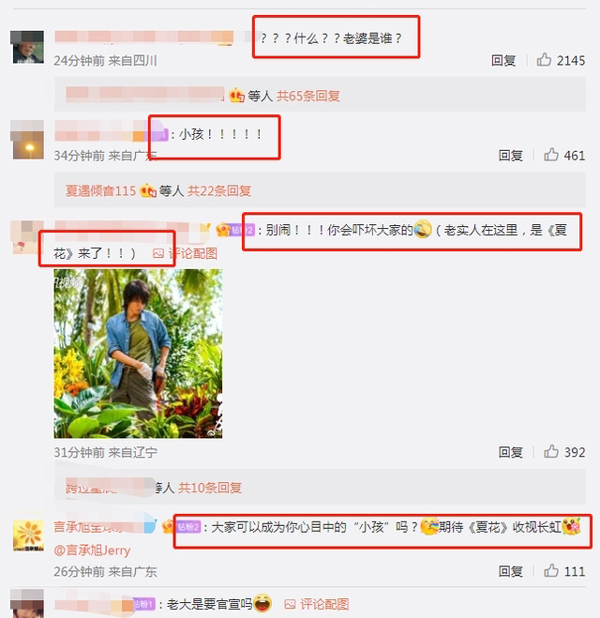Click sunflower avatar of 言承旭 fan account
The image size is (600, 618).
point(28,535)
